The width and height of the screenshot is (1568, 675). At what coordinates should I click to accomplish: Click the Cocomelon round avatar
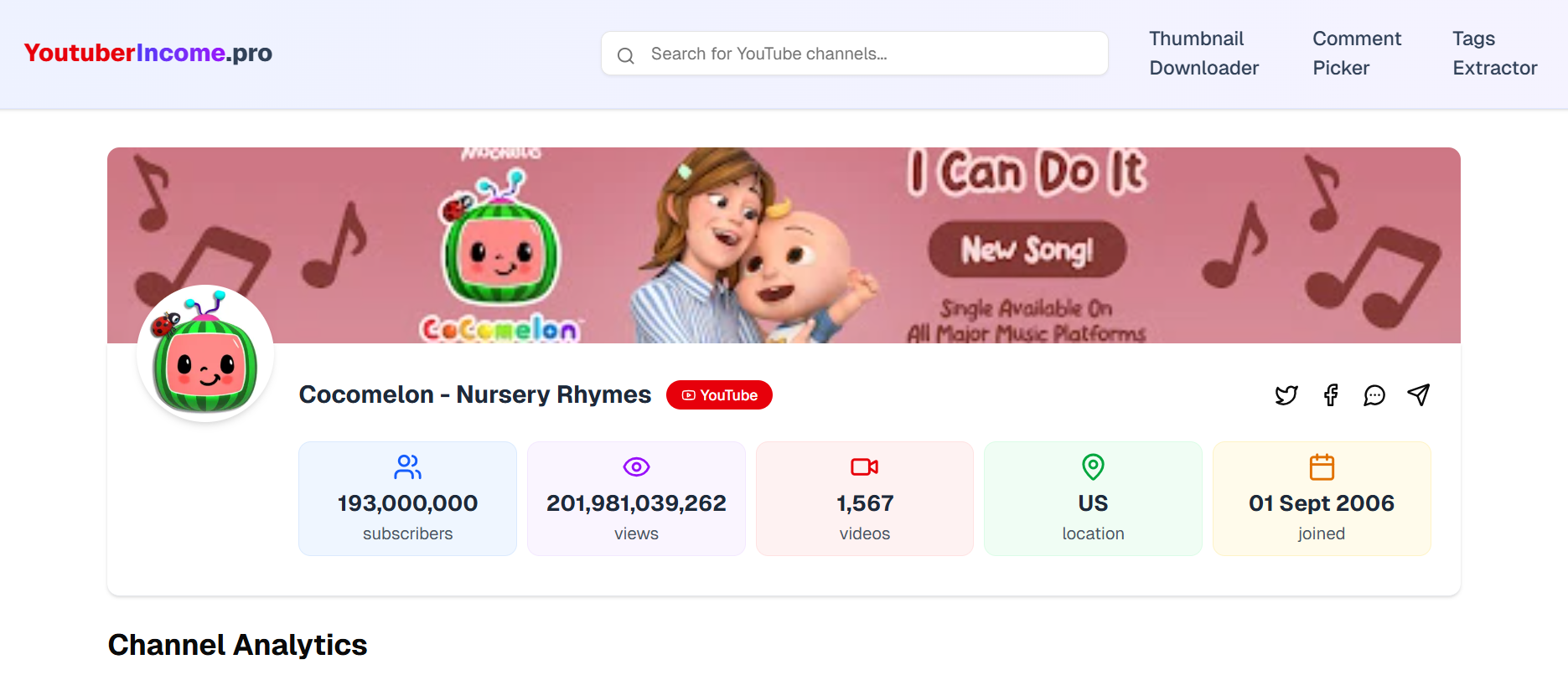pos(205,353)
